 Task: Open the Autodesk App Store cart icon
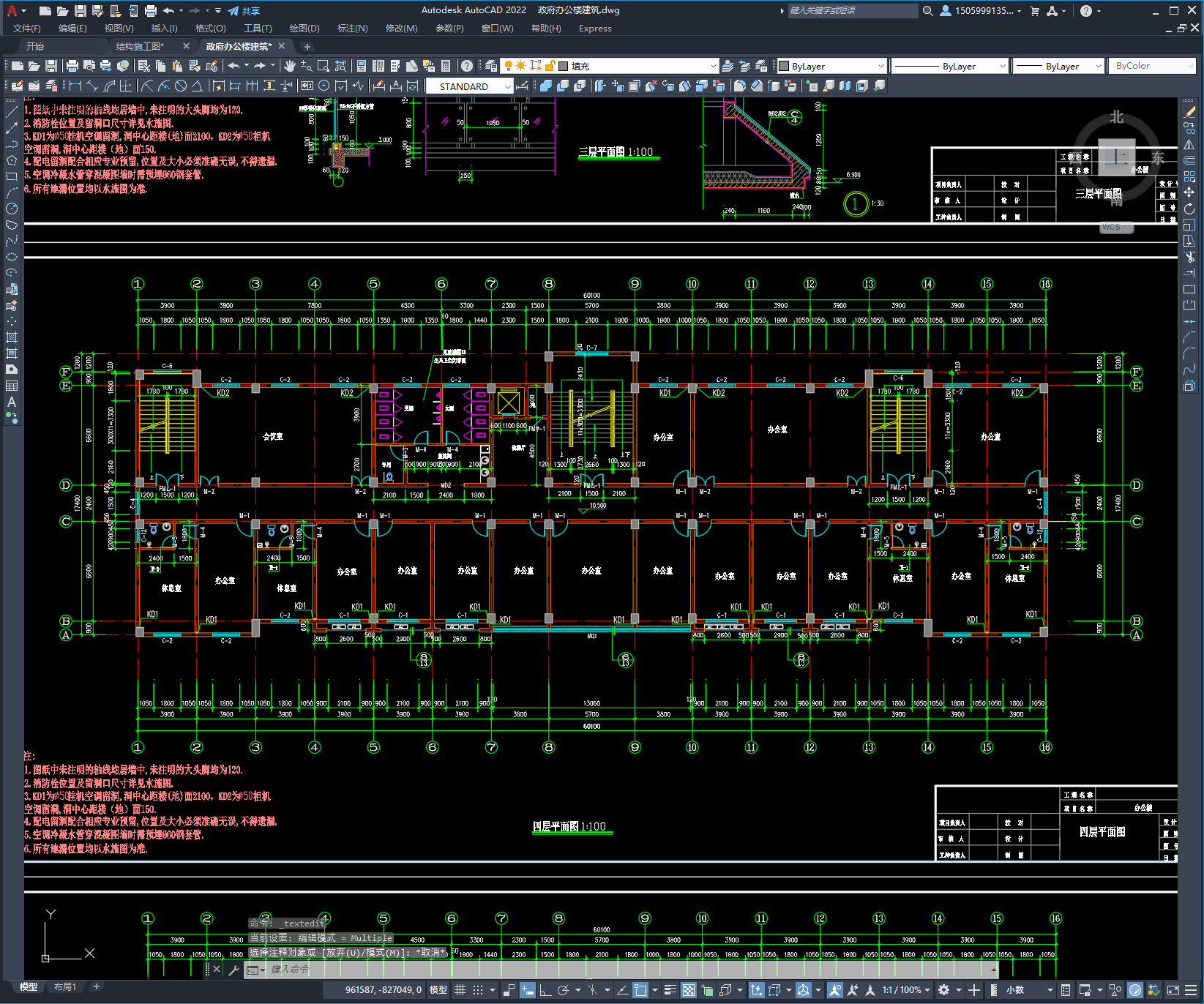click(x=1035, y=11)
